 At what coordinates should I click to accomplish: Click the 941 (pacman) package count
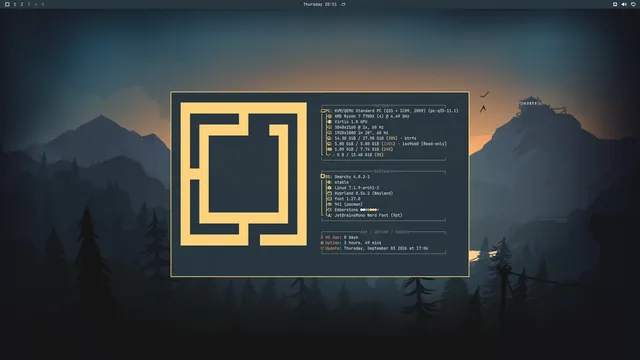pos(349,204)
